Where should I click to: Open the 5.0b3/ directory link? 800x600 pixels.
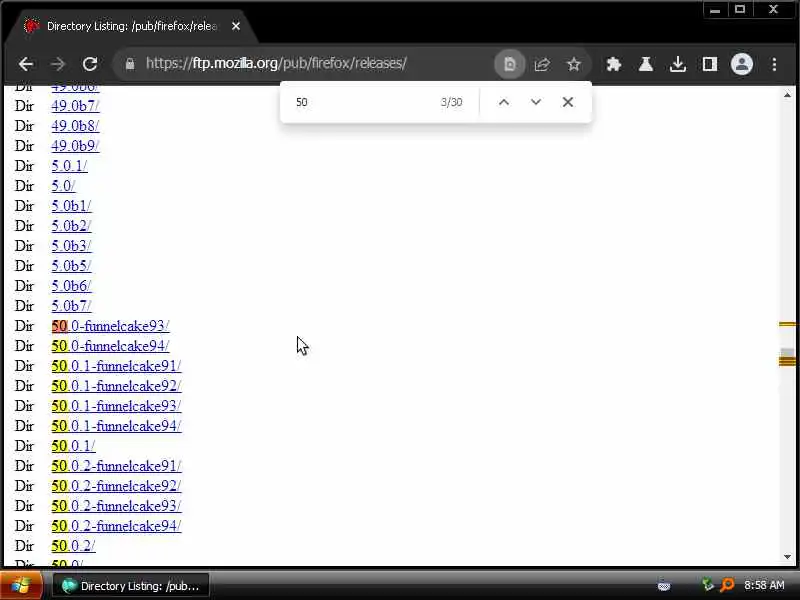(71, 245)
